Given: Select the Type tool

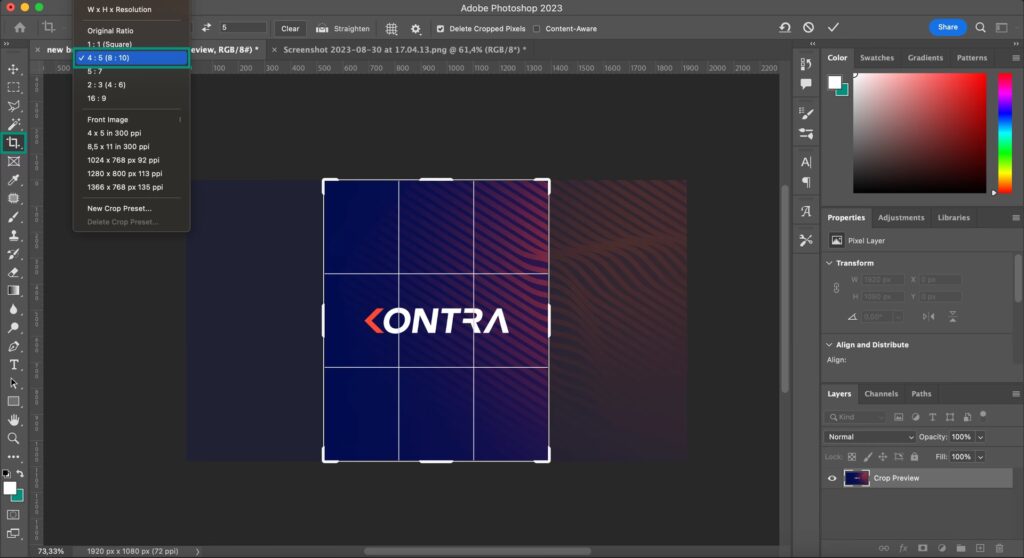Looking at the screenshot, I should tap(14, 365).
